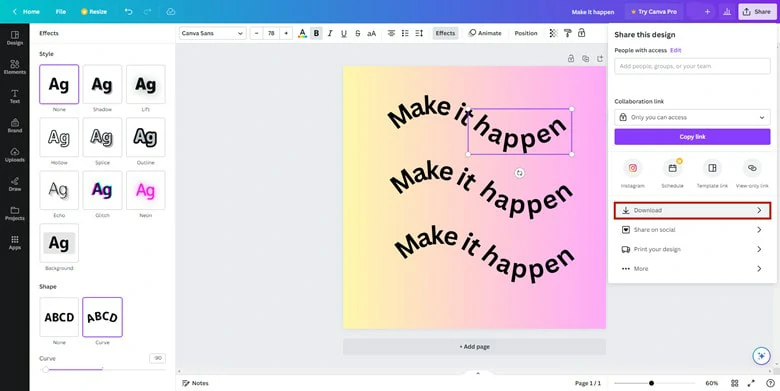This screenshot has width=780, height=391.
Task: Open the Uploads sidebar panel
Action: [14, 155]
